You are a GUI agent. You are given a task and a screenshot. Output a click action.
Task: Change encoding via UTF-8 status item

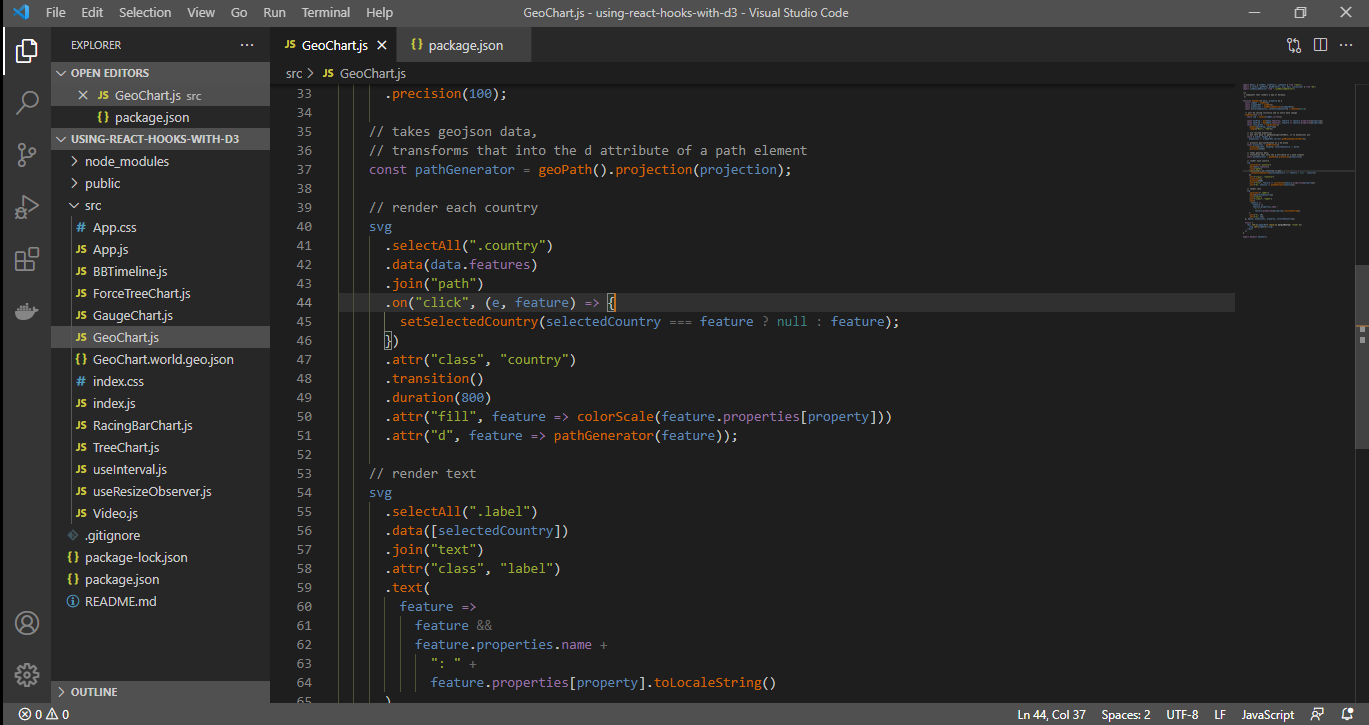pyautogui.click(x=1182, y=714)
